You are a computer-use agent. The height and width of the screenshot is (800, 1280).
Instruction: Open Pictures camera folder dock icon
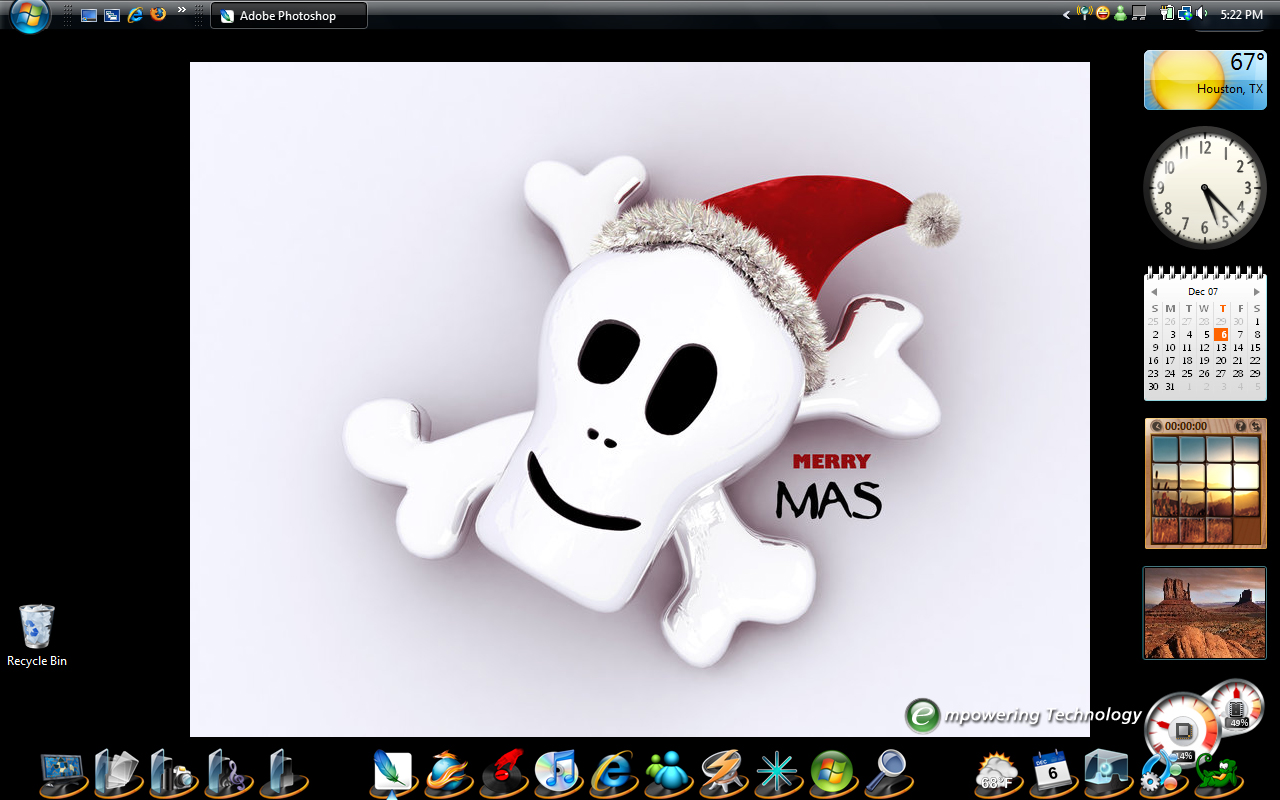coord(173,772)
